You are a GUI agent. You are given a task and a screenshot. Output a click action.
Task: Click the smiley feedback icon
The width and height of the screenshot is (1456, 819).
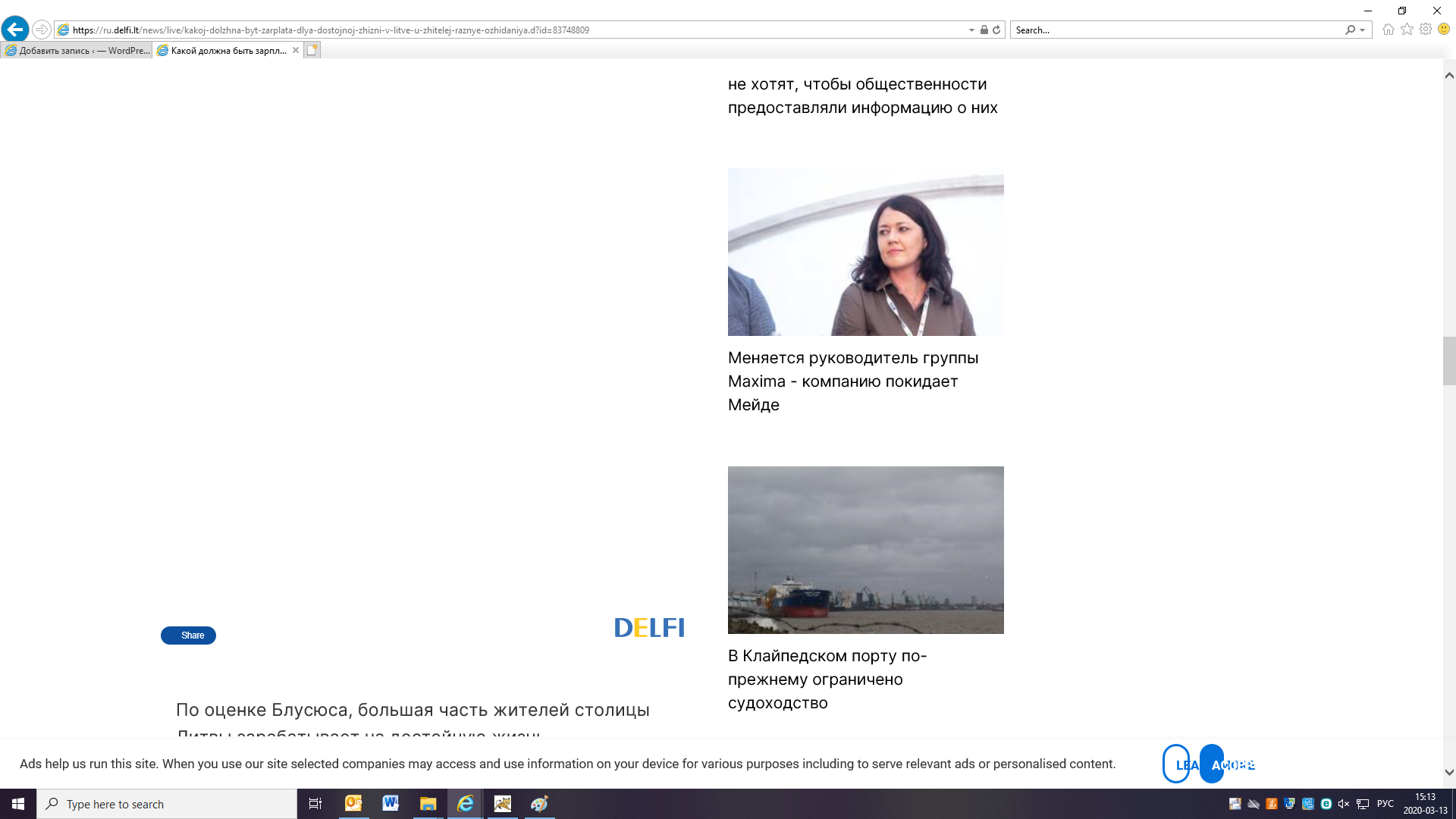click(1444, 30)
